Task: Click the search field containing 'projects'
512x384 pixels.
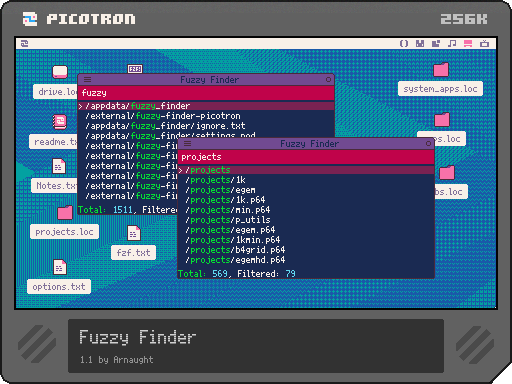Action: [x=306, y=157]
